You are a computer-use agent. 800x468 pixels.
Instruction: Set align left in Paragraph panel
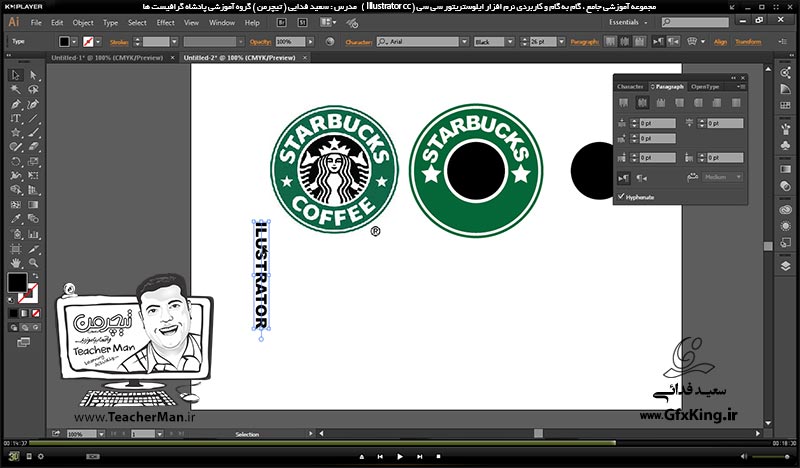(x=623, y=103)
